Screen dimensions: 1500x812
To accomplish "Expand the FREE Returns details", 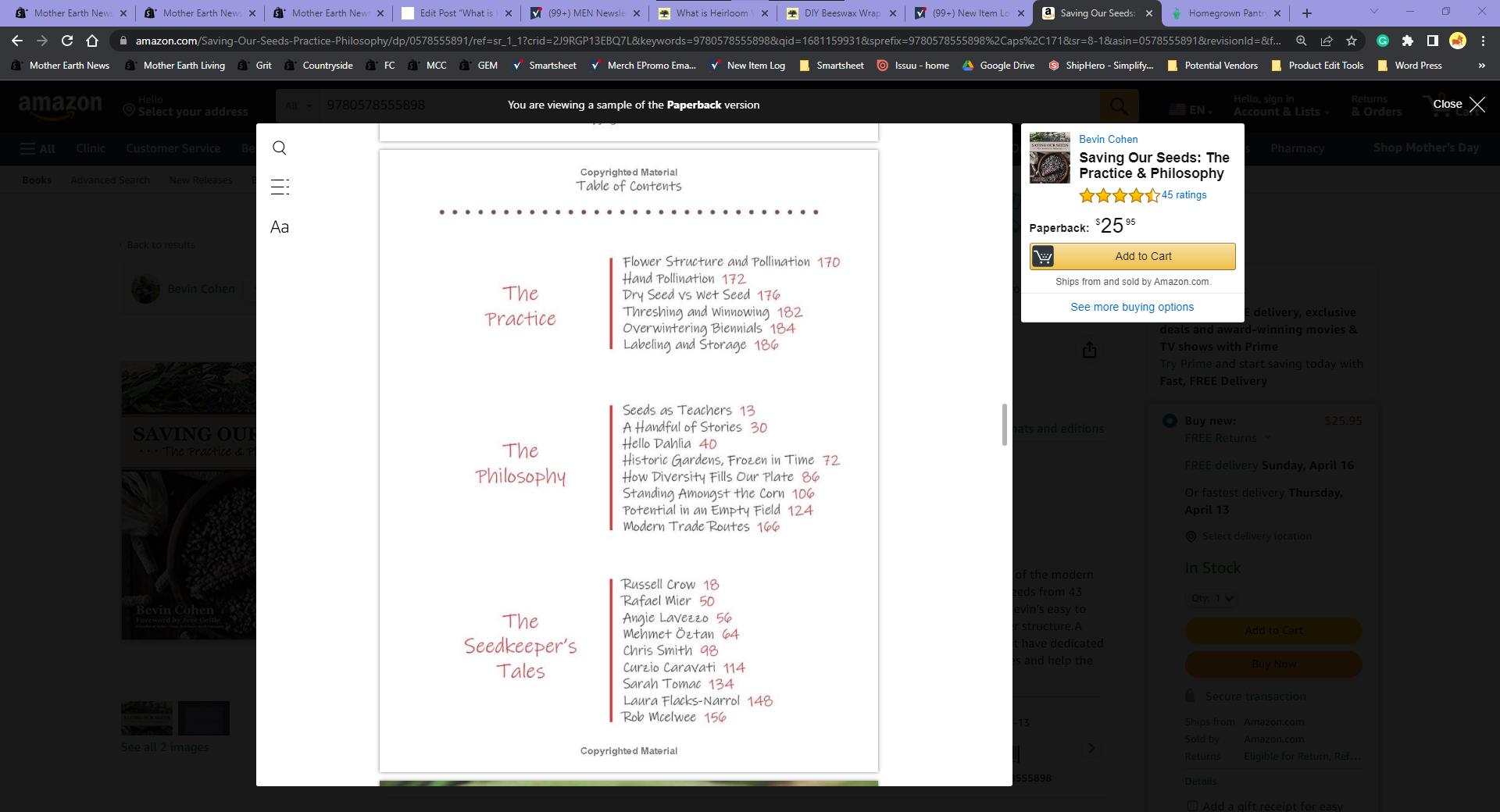I will tap(1228, 438).
